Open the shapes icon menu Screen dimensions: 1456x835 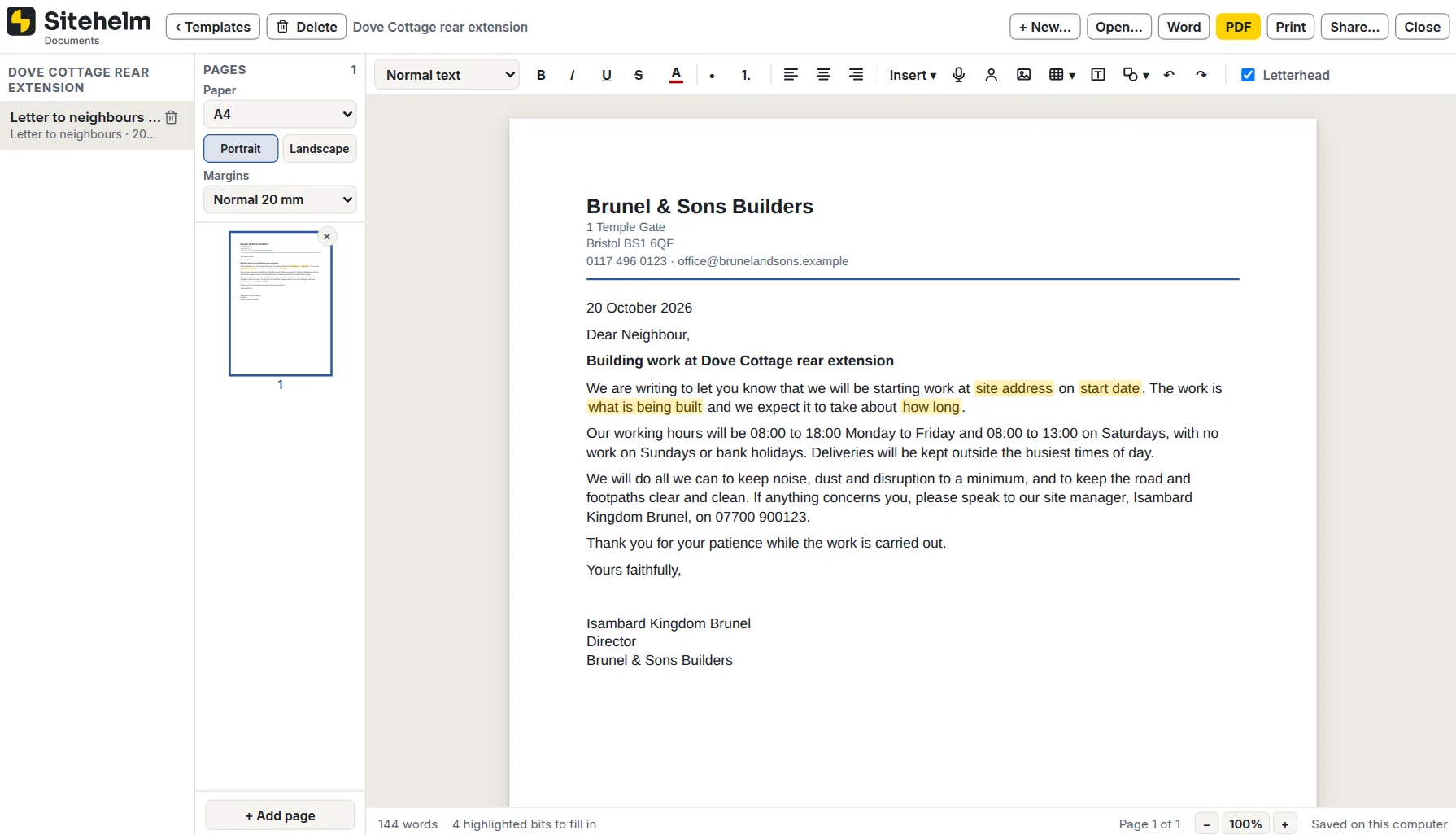click(1136, 75)
